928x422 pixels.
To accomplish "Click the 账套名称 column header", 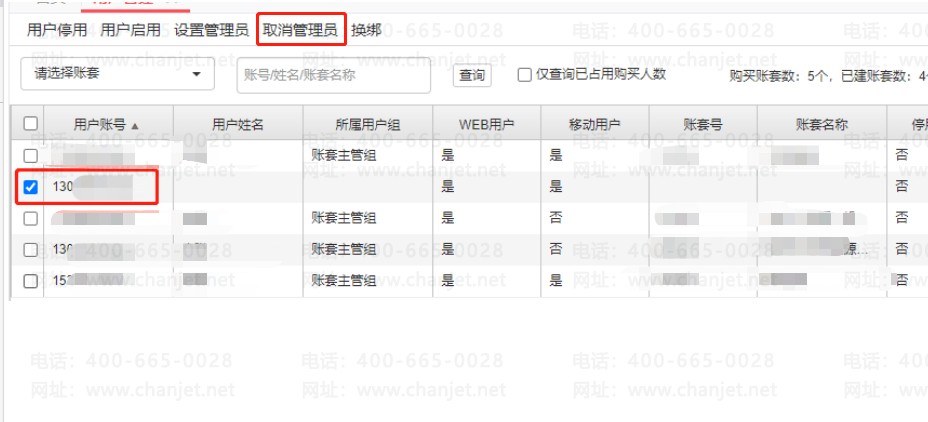I will (x=821, y=125).
